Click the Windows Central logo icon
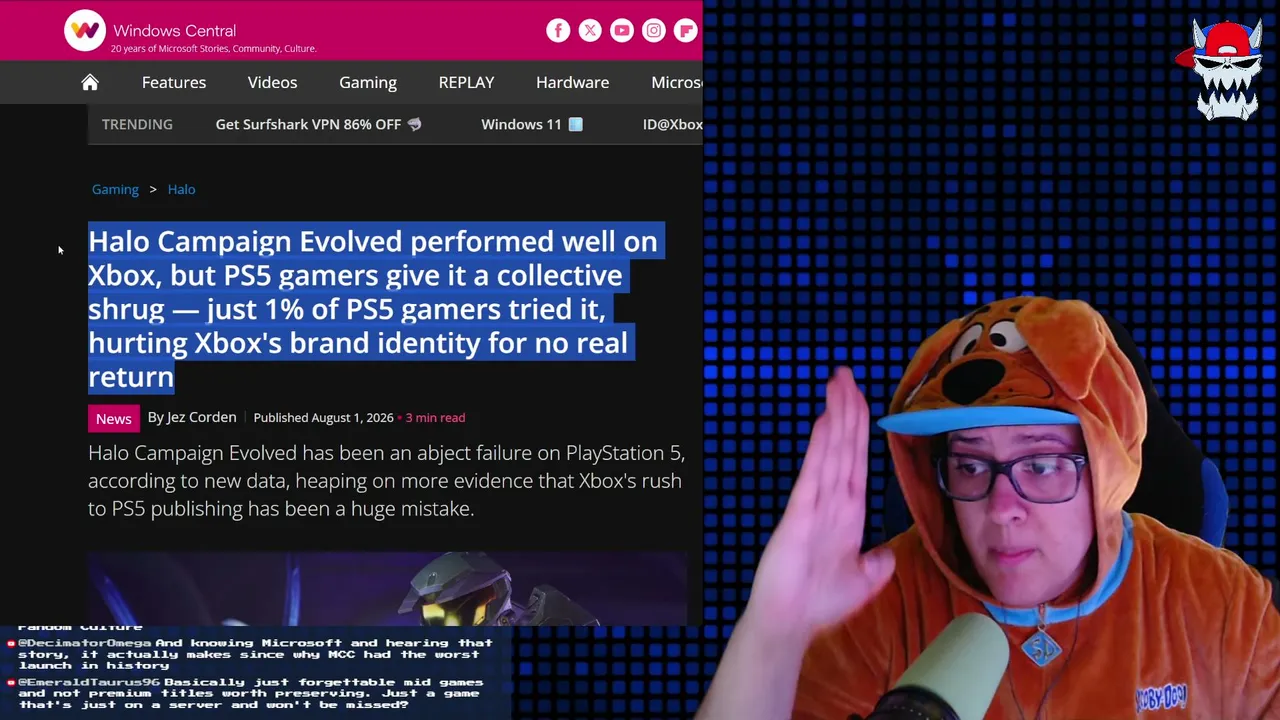 point(85,30)
